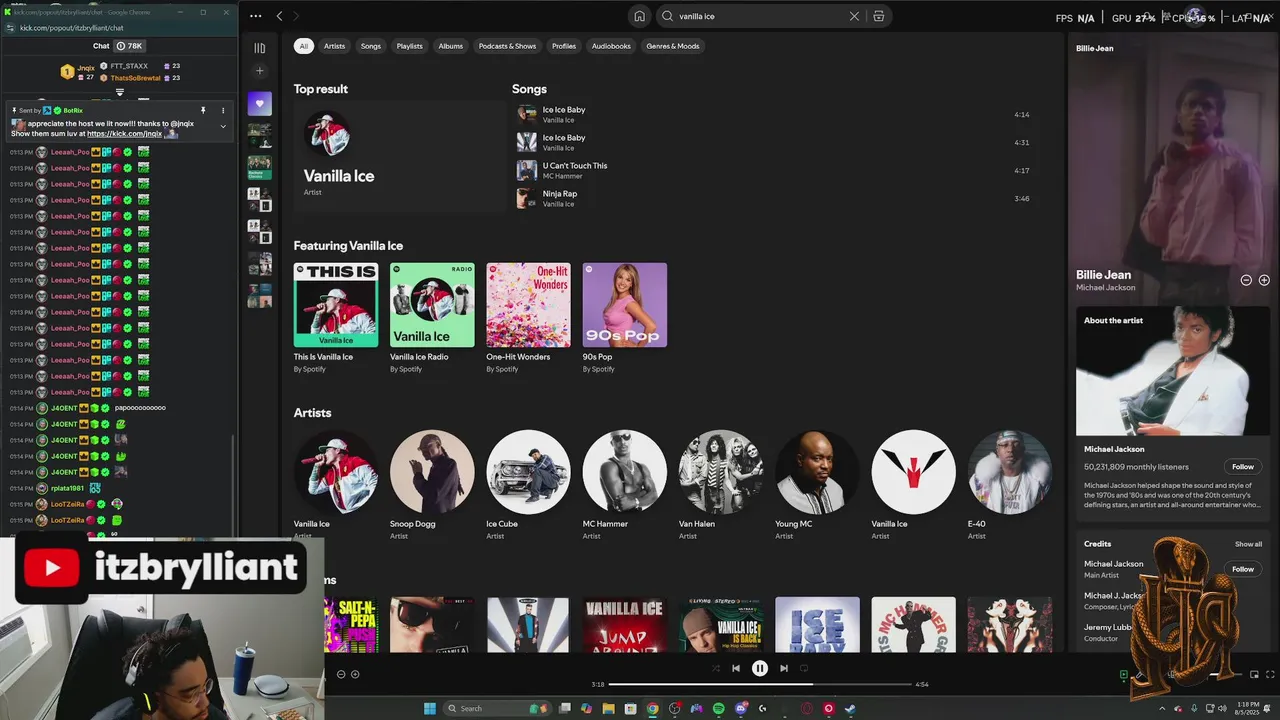Viewport: 1280px width, 720px height.
Task: Select the Audiobooks filter chip
Action: pos(611,46)
